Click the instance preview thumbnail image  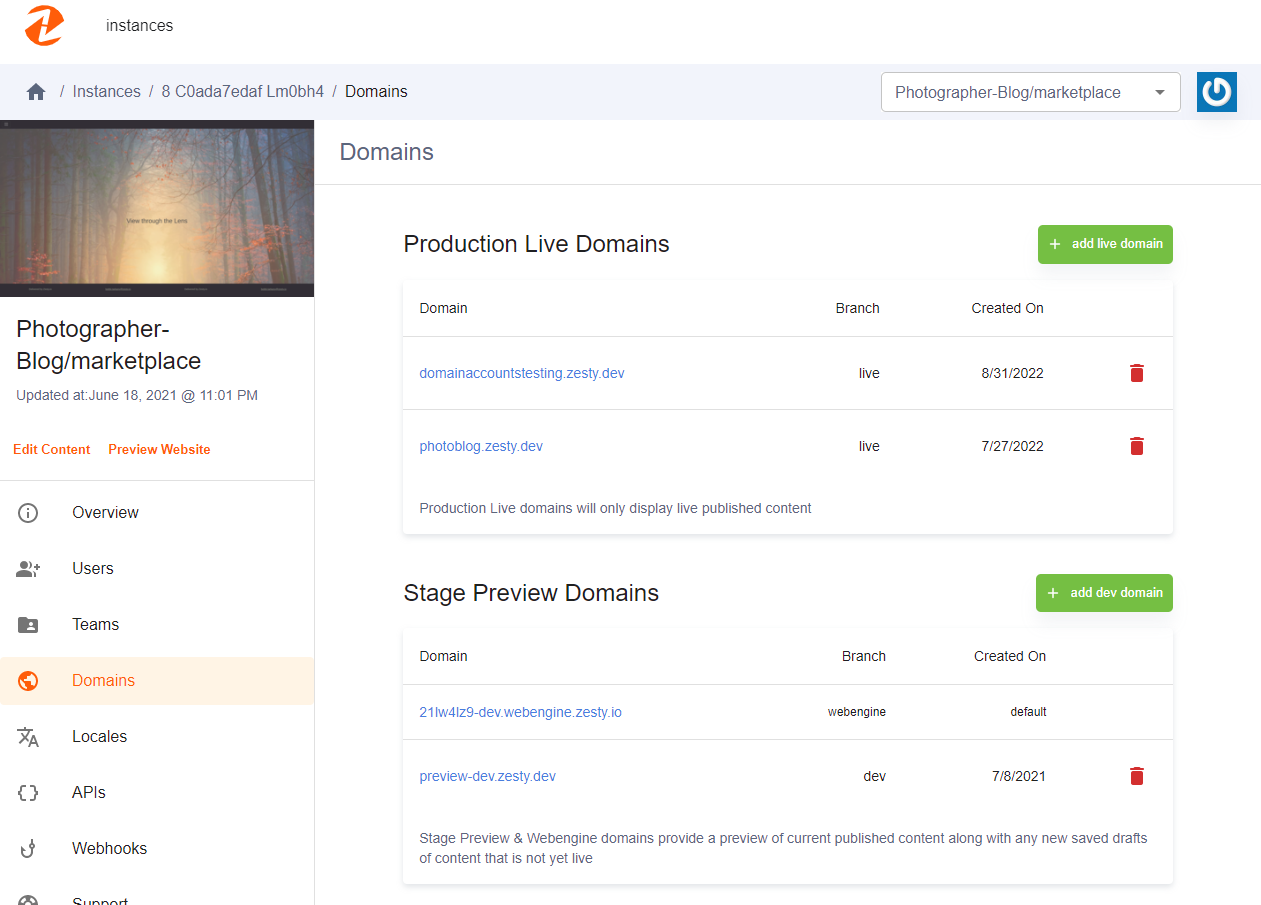[x=157, y=208]
